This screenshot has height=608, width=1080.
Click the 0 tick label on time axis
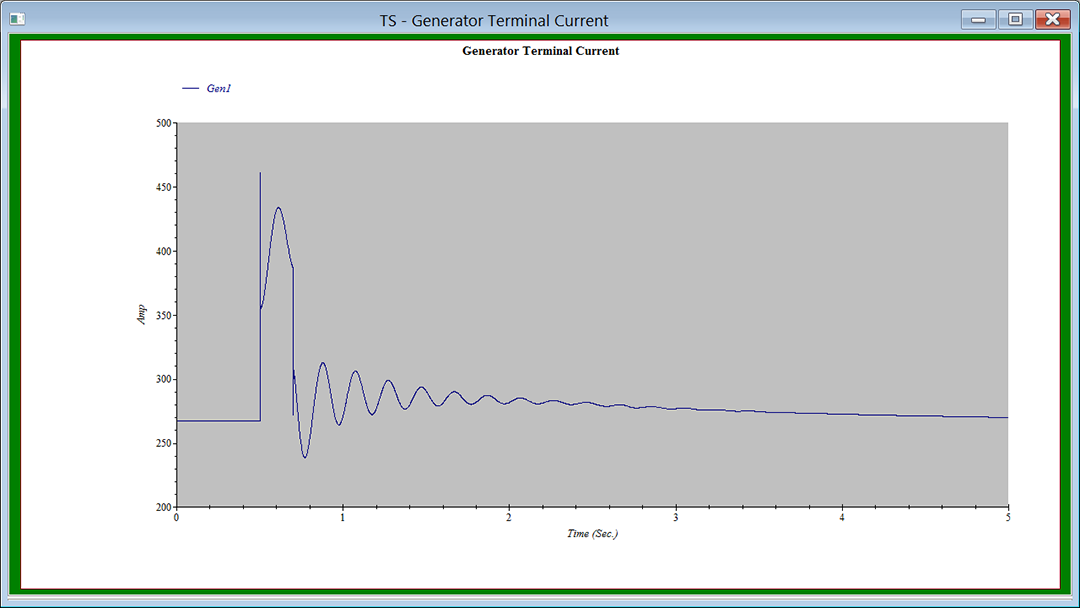point(177,518)
